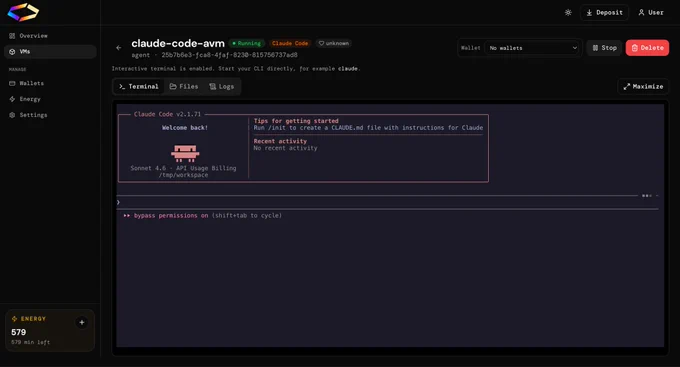Click the Recent activity heading
Image resolution: width=680 pixels, height=367 pixels.
pos(280,141)
